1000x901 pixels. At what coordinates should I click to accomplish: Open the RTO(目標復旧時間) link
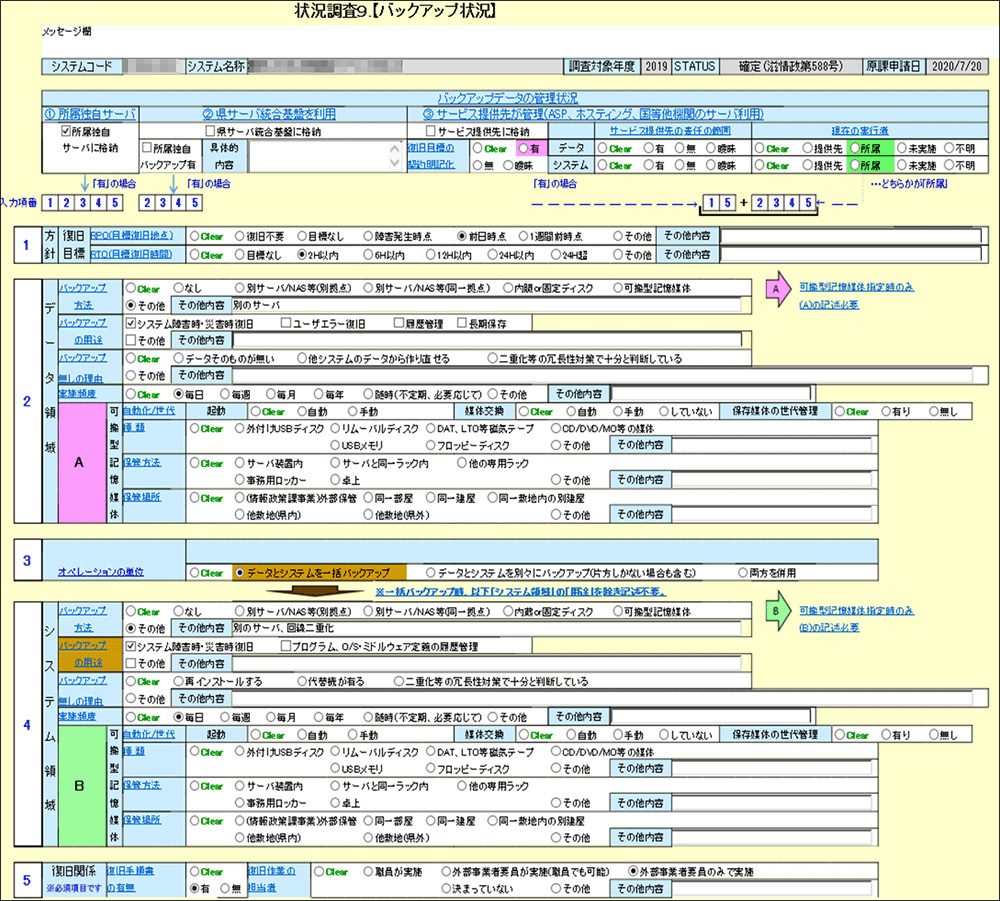click(x=131, y=254)
